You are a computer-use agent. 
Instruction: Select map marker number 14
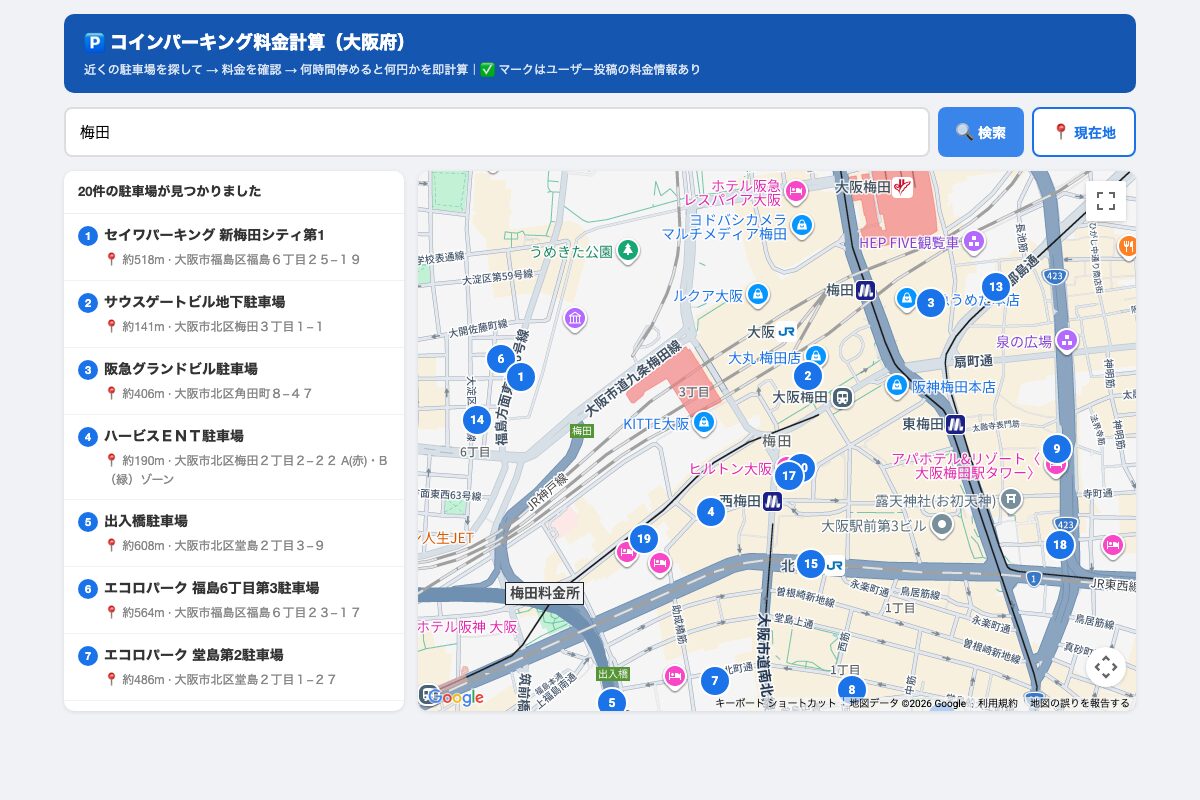click(x=477, y=420)
